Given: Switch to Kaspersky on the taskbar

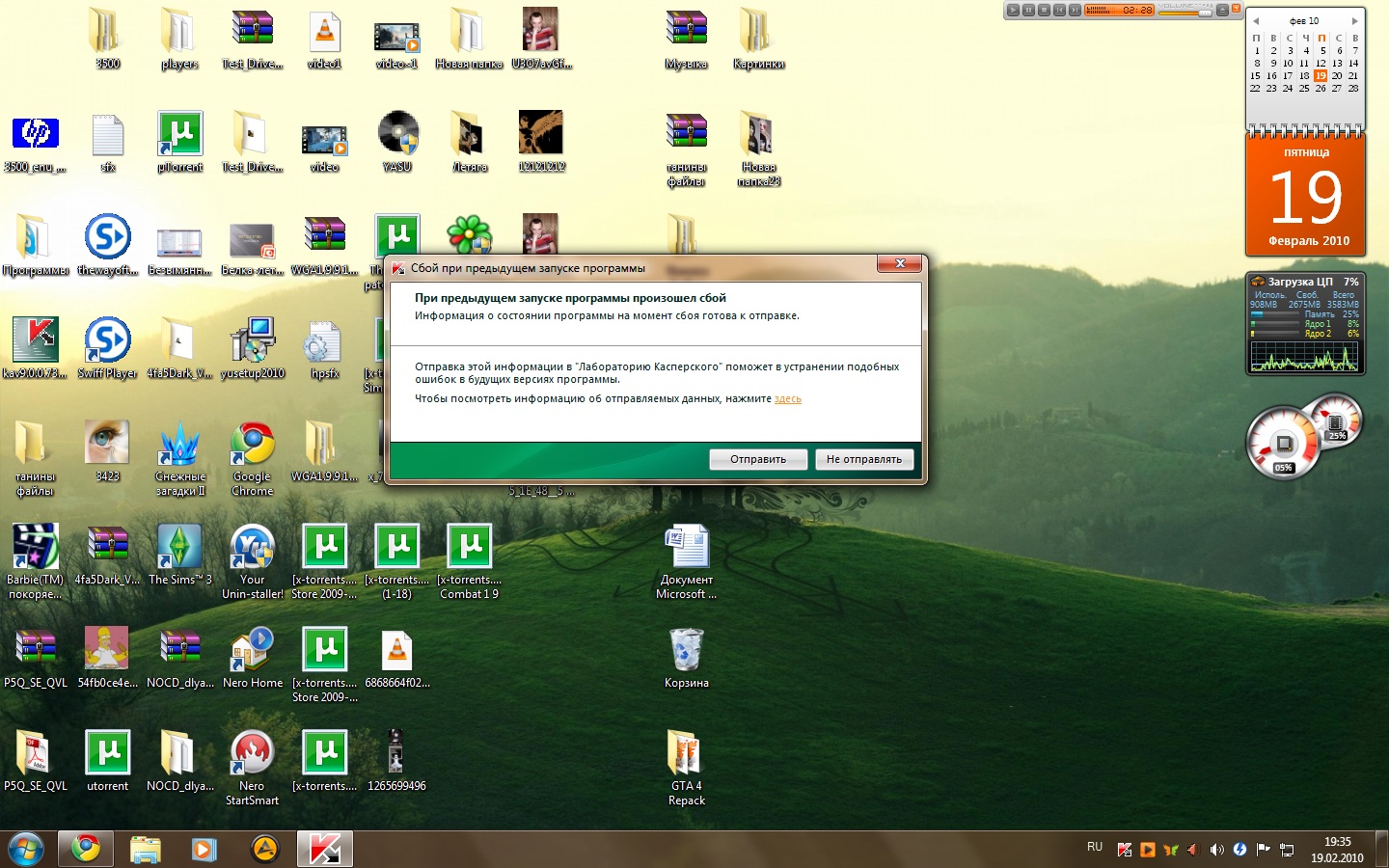Looking at the screenshot, I should [325, 849].
